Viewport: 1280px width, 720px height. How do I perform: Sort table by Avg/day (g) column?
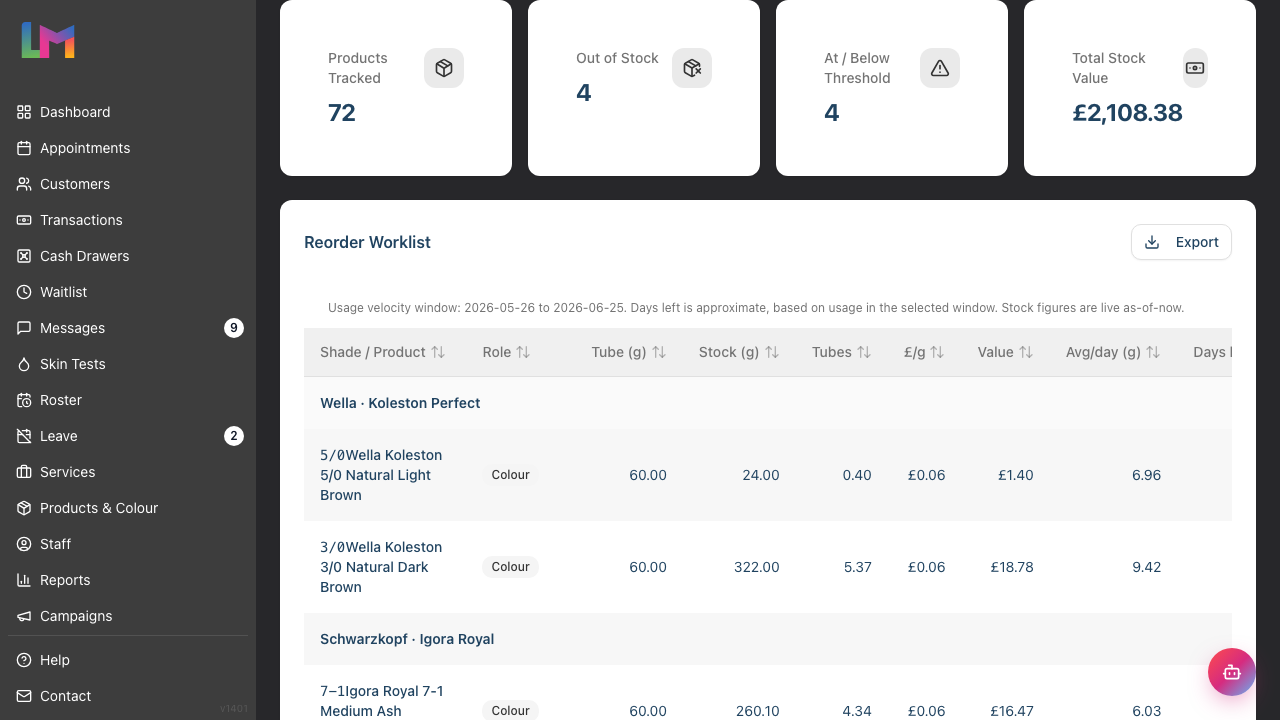click(x=1113, y=352)
